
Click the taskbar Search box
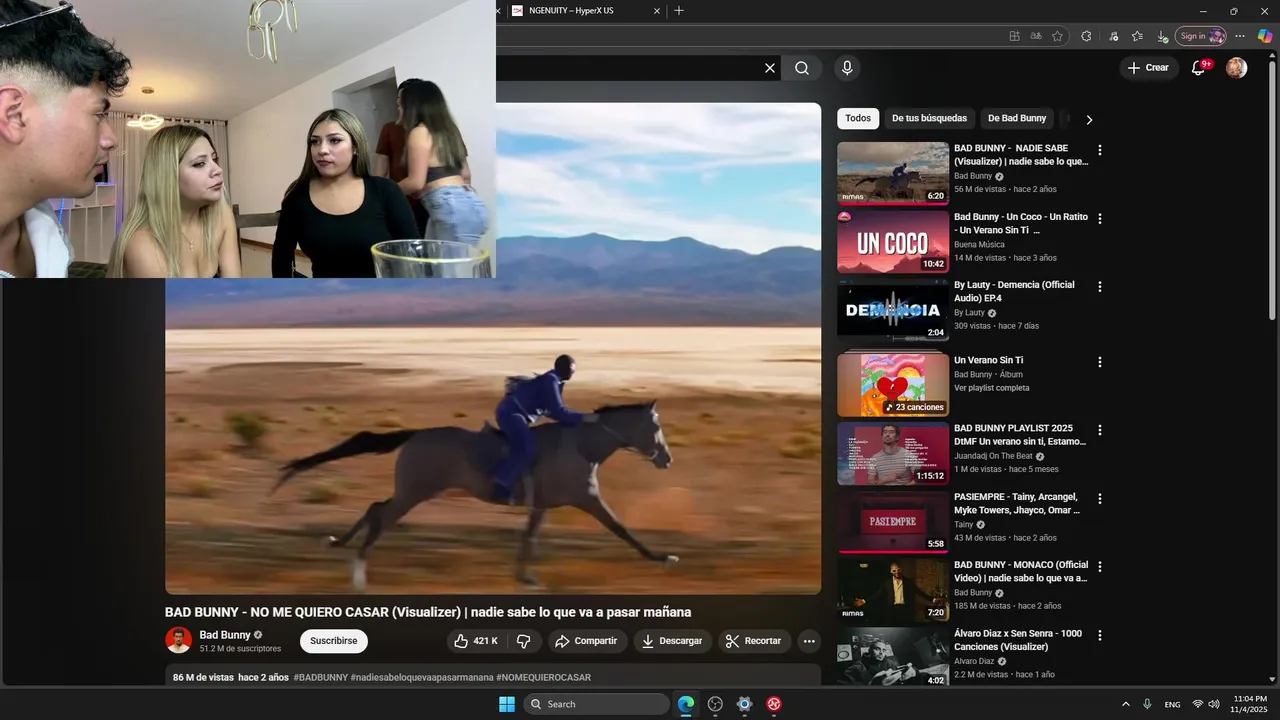click(x=596, y=704)
